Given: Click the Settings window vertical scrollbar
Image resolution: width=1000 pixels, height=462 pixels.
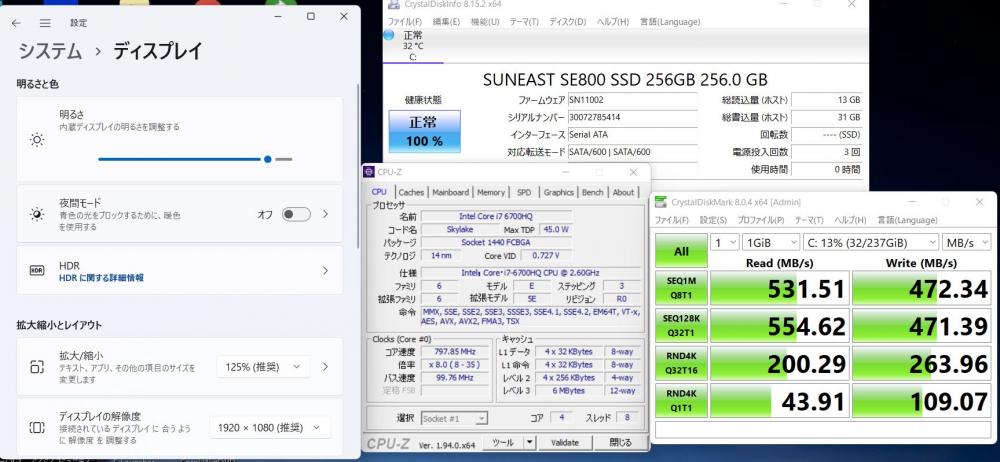Looking at the screenshot, I should [x=358, y=166].
